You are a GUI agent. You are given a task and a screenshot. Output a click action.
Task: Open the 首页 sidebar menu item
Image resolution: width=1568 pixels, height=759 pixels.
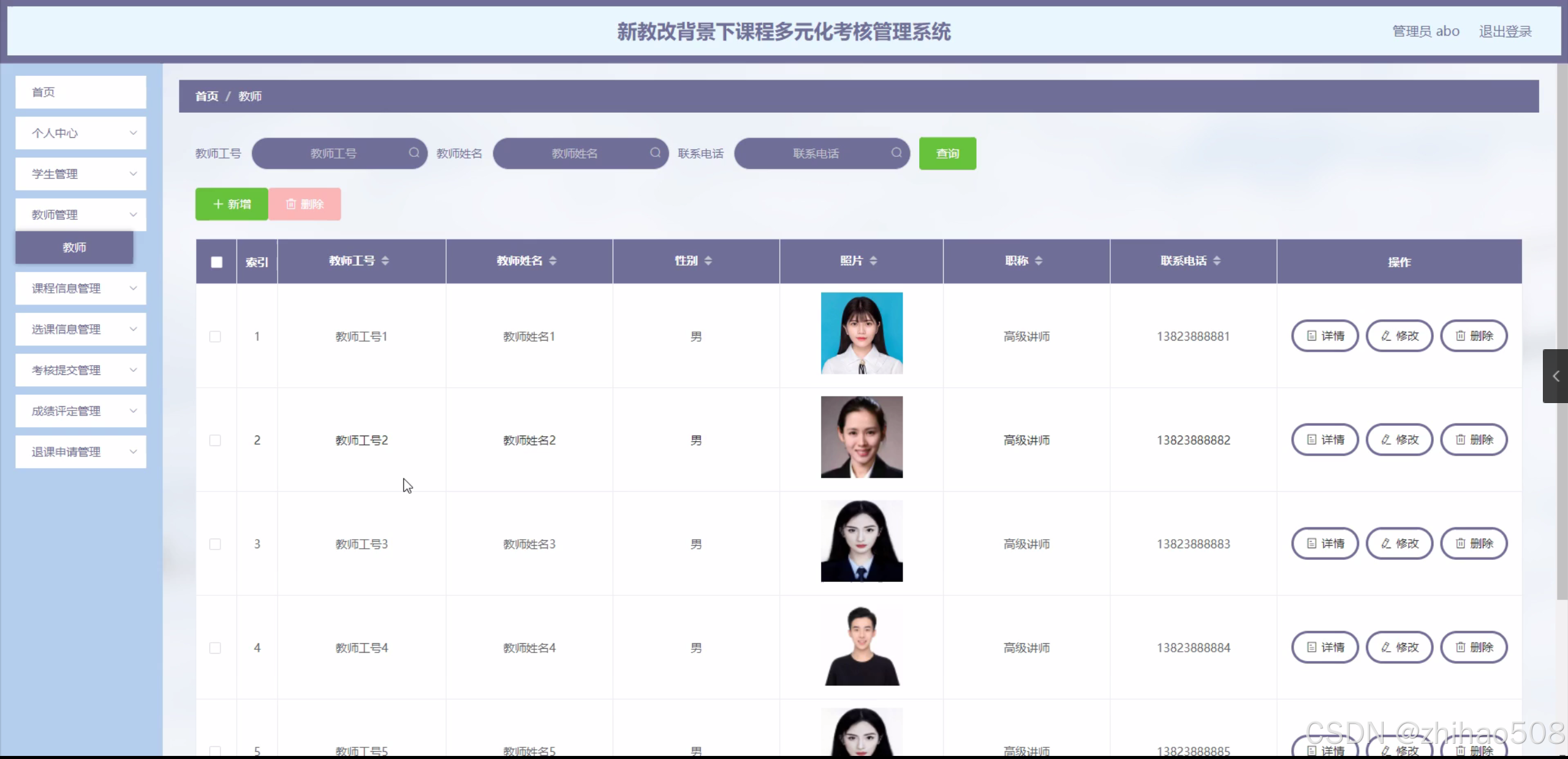[x=81, y=92]
